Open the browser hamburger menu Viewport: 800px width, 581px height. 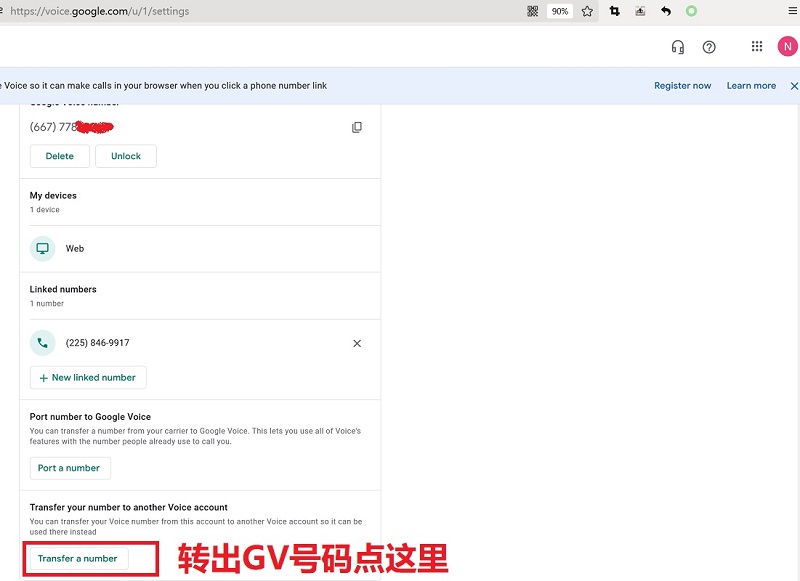tap(793, 11)
